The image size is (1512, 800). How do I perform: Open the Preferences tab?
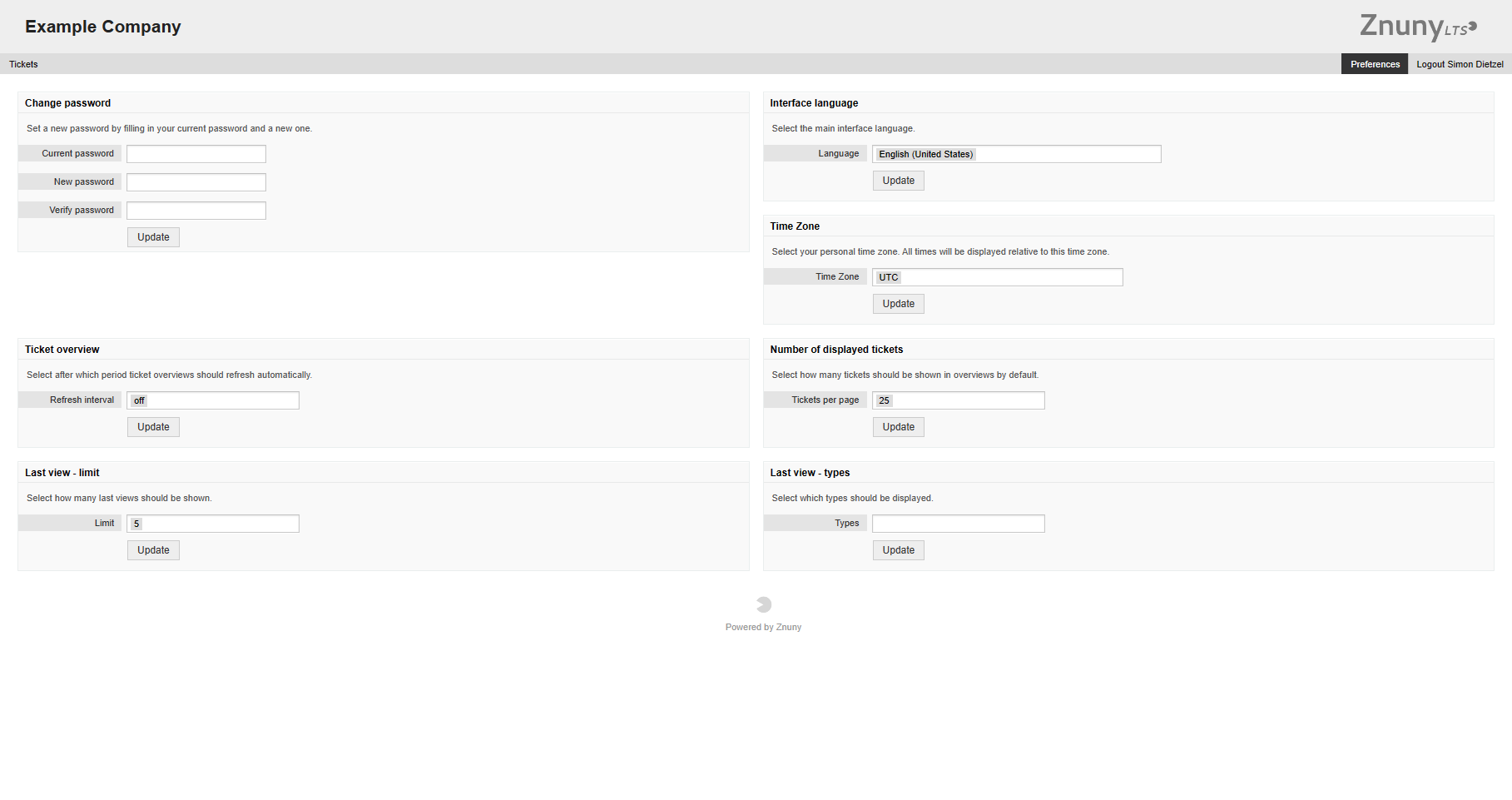[x=1375, y=64]
